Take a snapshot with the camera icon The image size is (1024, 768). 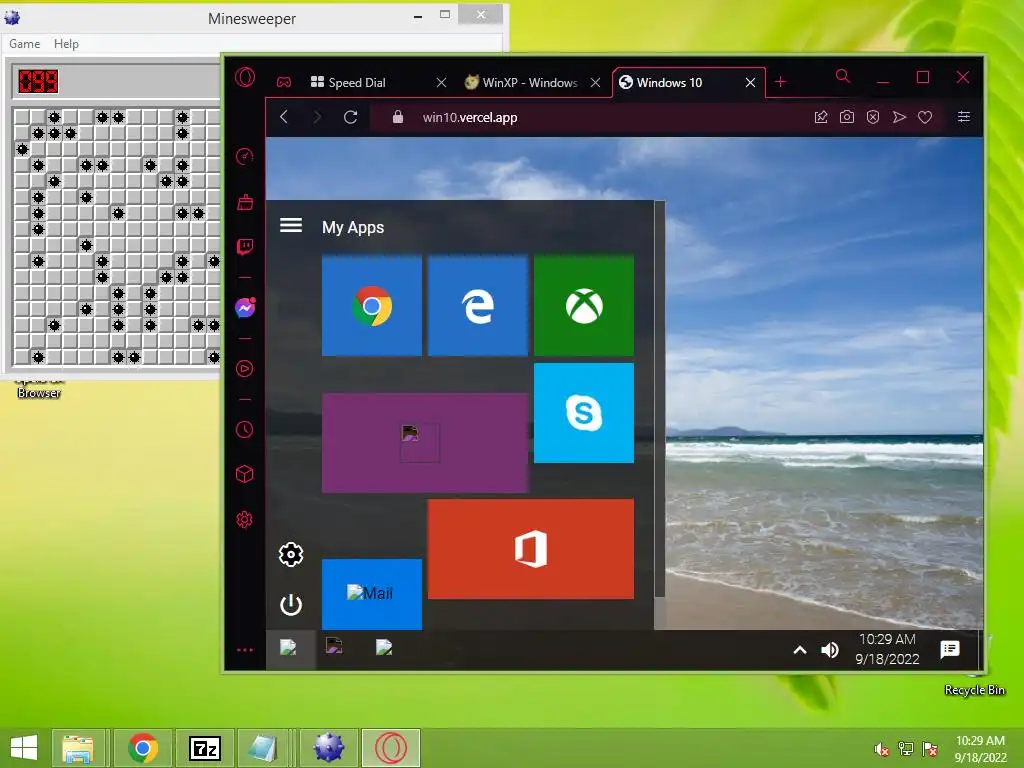pos(847,117)
